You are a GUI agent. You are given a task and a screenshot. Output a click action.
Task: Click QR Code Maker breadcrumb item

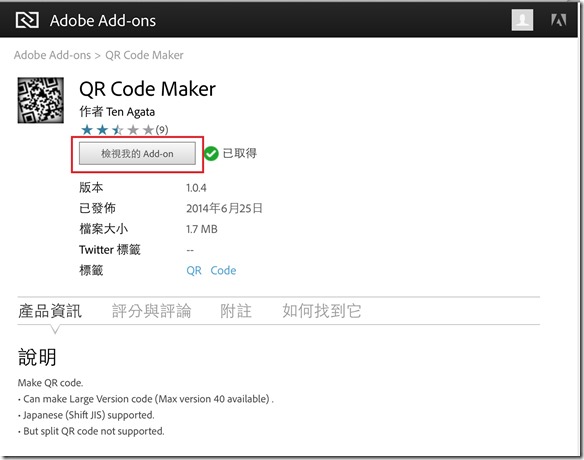click(x=145, y=55)
